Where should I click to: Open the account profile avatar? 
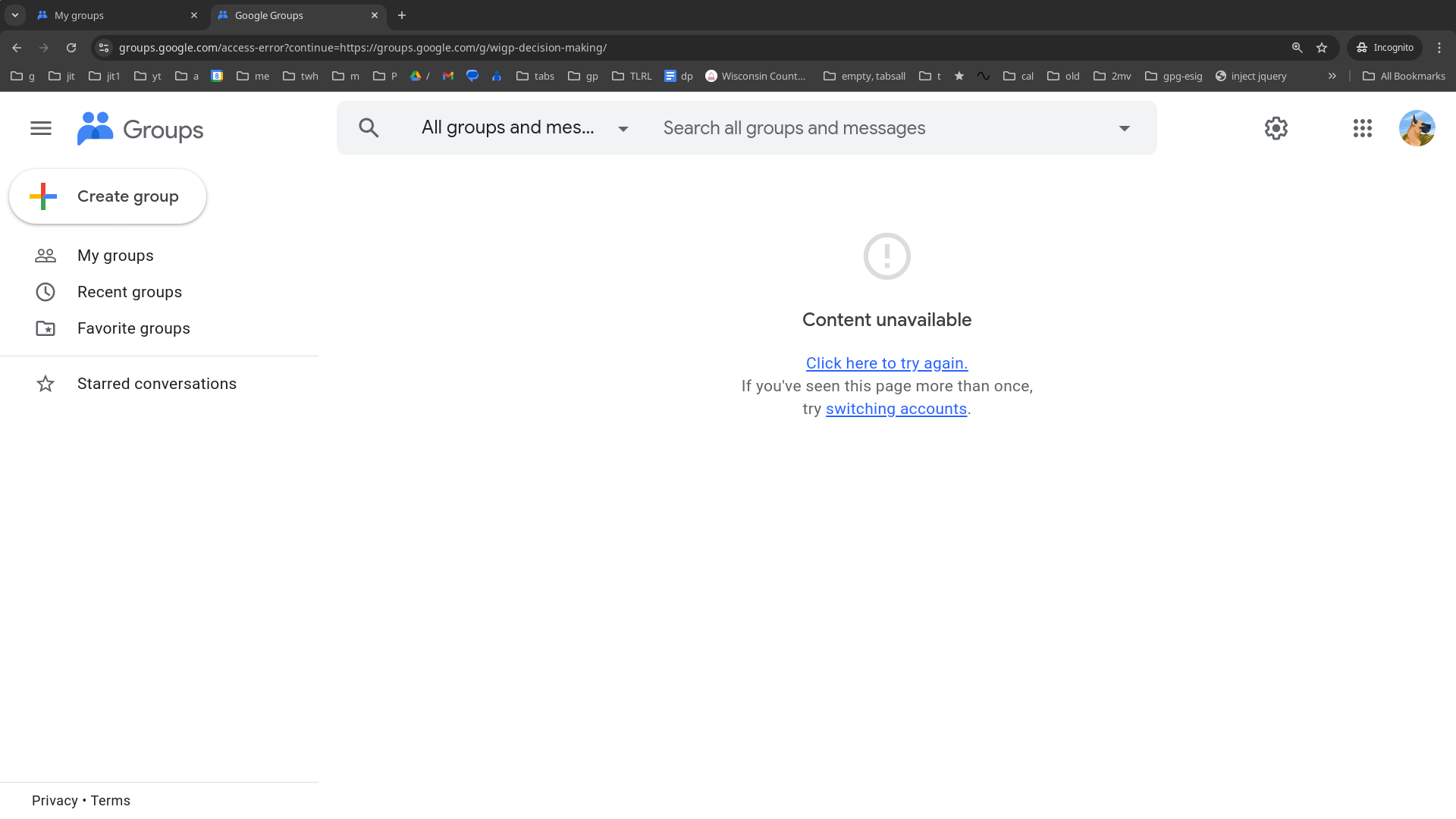[x=1417, y=128]
